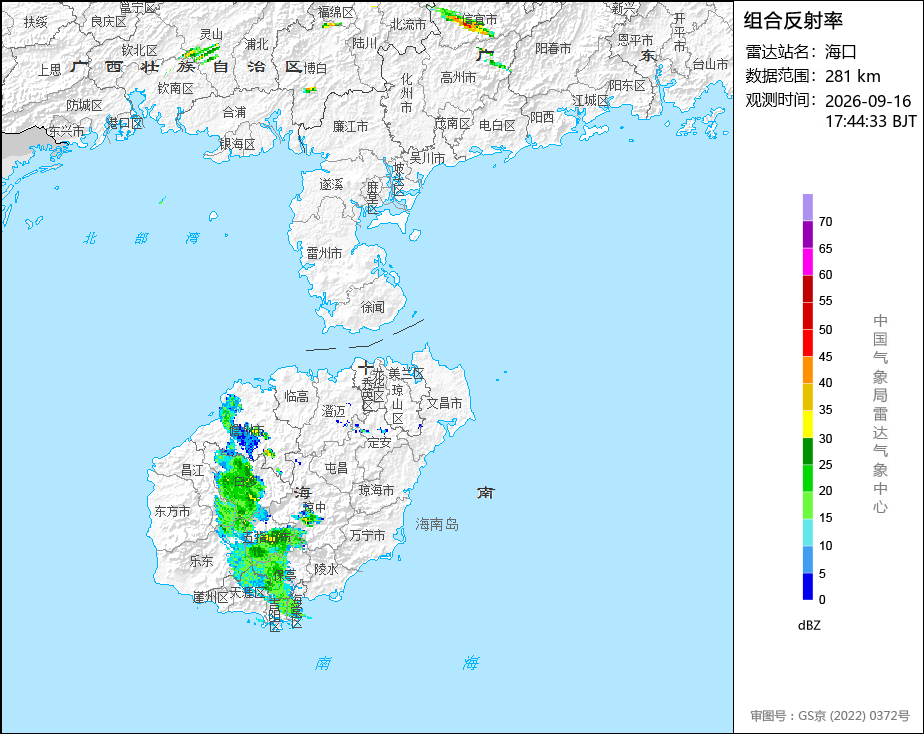
Task: Click the 昌江 map label
Action: pyautogui.click(x=193, y=470)
